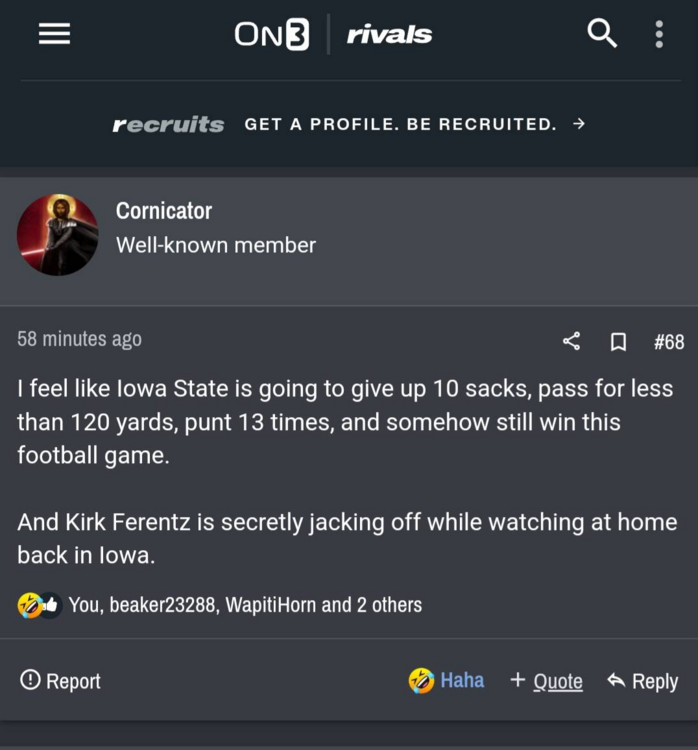Reply to Cornicator's post
Screen dimensions: 698x750
click(642, 681)
